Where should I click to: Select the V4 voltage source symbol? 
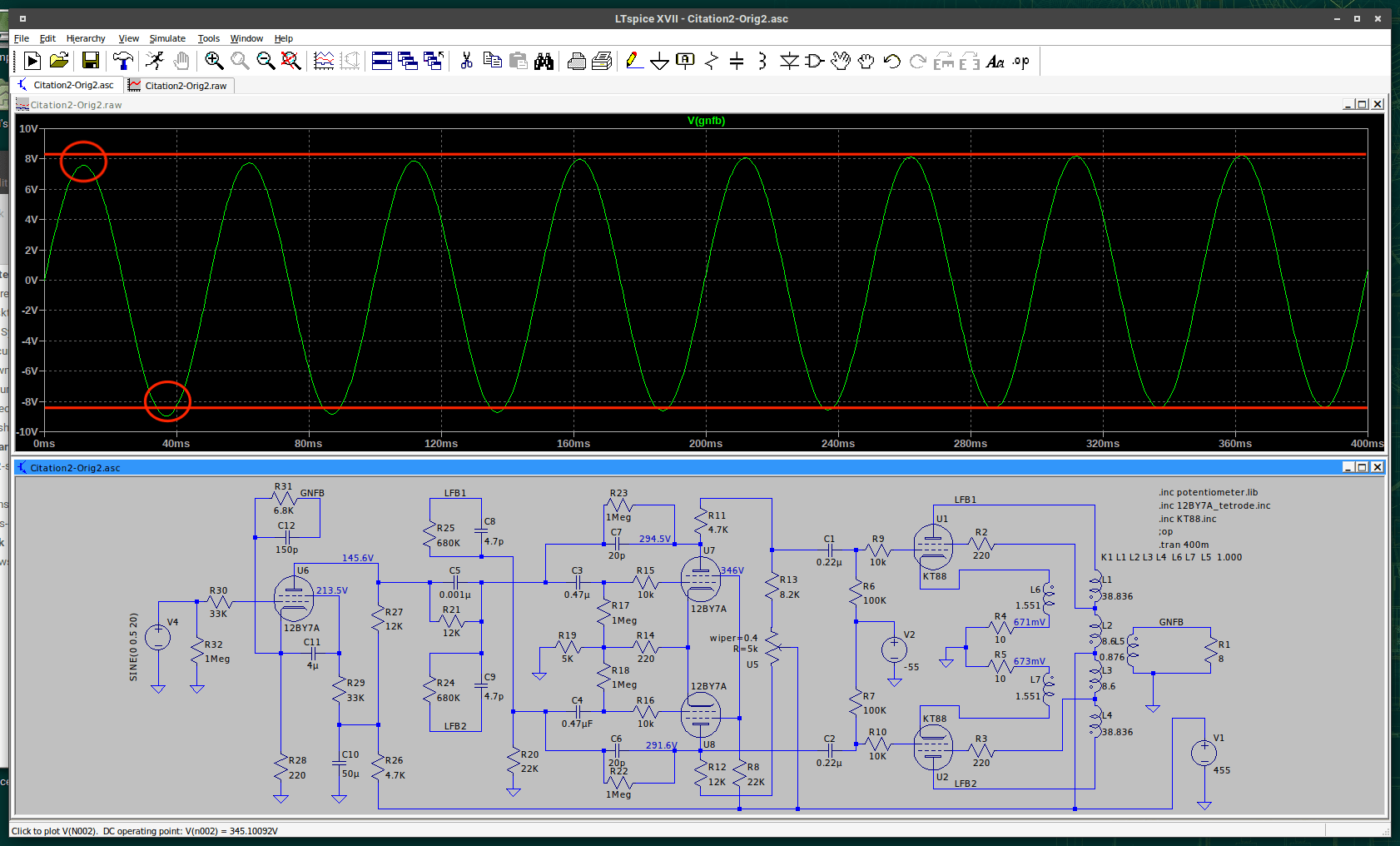click(x=157, y=638)
